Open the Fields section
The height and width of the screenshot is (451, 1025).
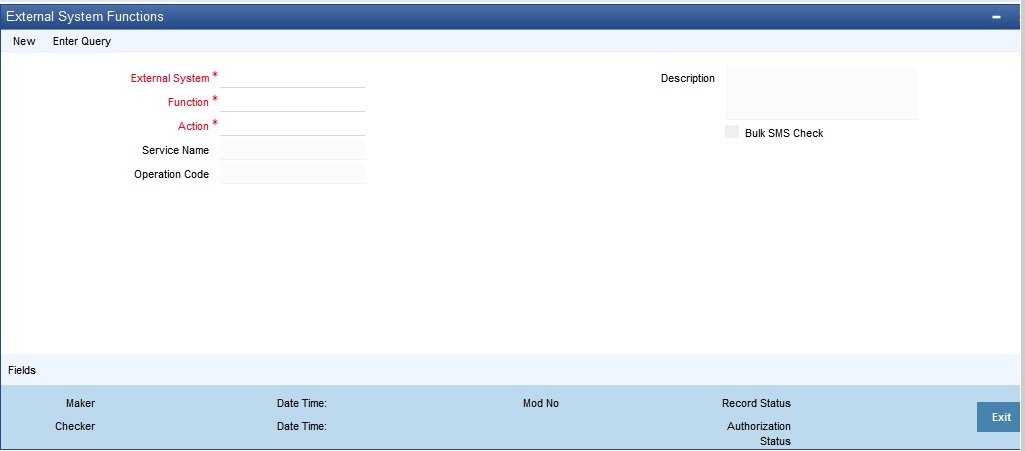pyautogui.click(x=22, y=370)
